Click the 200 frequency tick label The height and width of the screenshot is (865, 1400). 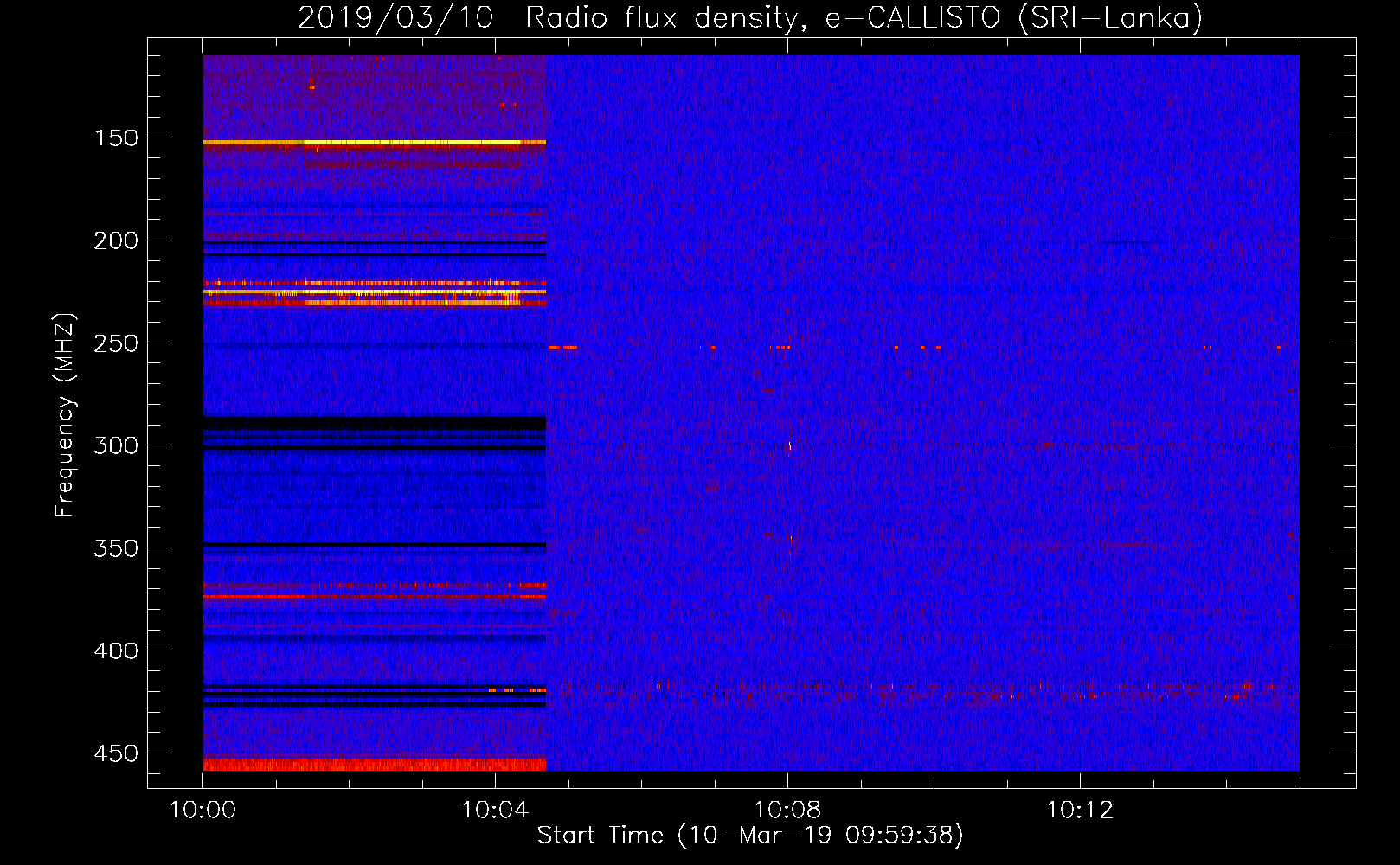116,240
